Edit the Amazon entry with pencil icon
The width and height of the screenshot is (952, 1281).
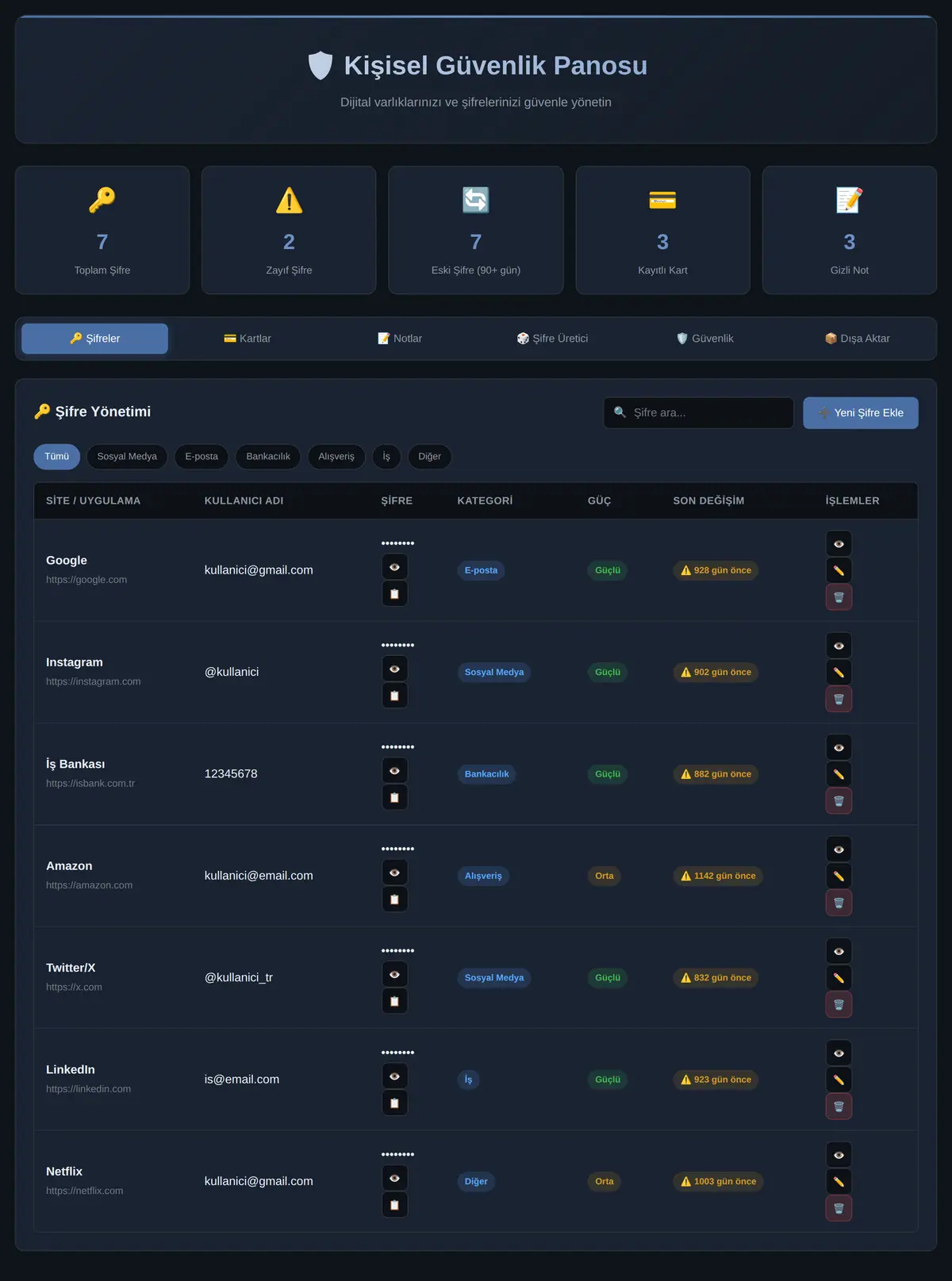click(x=839, y=876)
